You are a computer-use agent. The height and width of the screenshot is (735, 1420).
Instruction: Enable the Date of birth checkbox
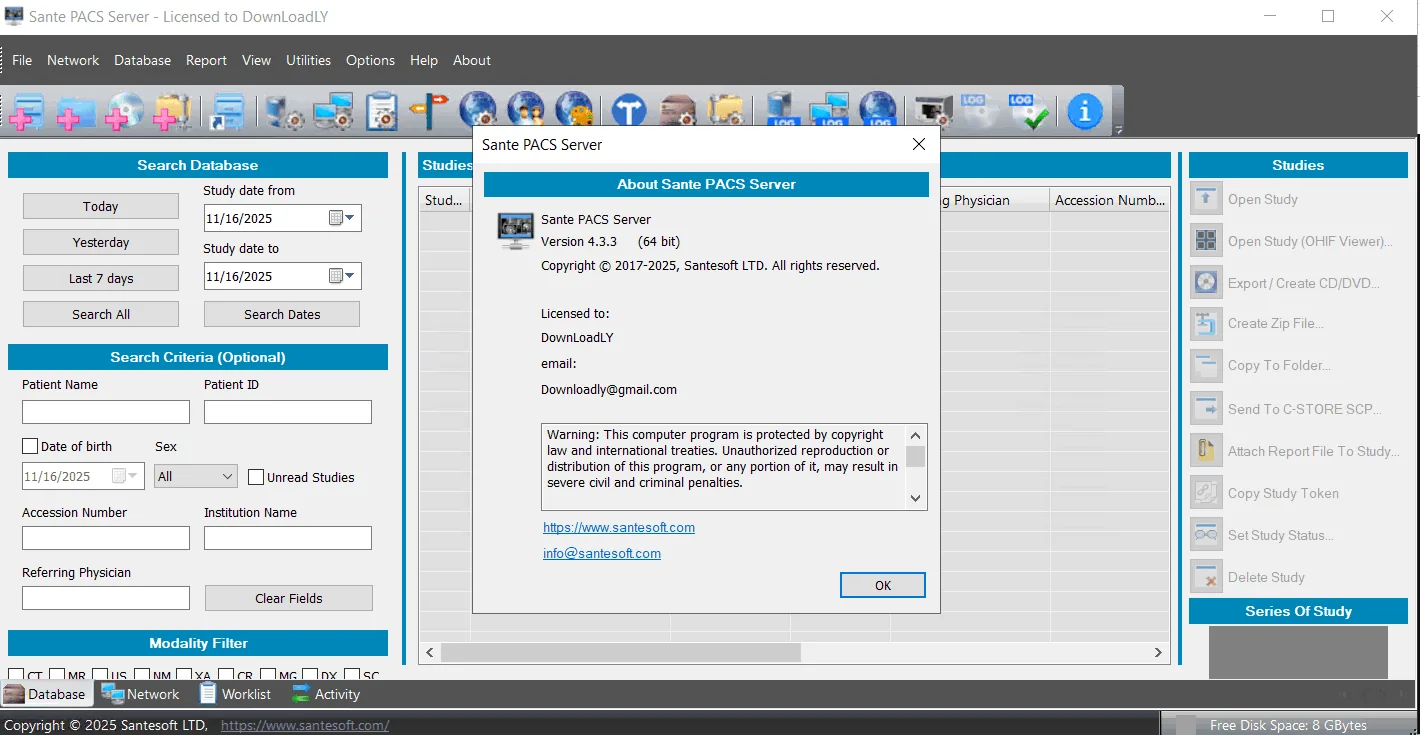pyautogui.click(x=30, y=447)
